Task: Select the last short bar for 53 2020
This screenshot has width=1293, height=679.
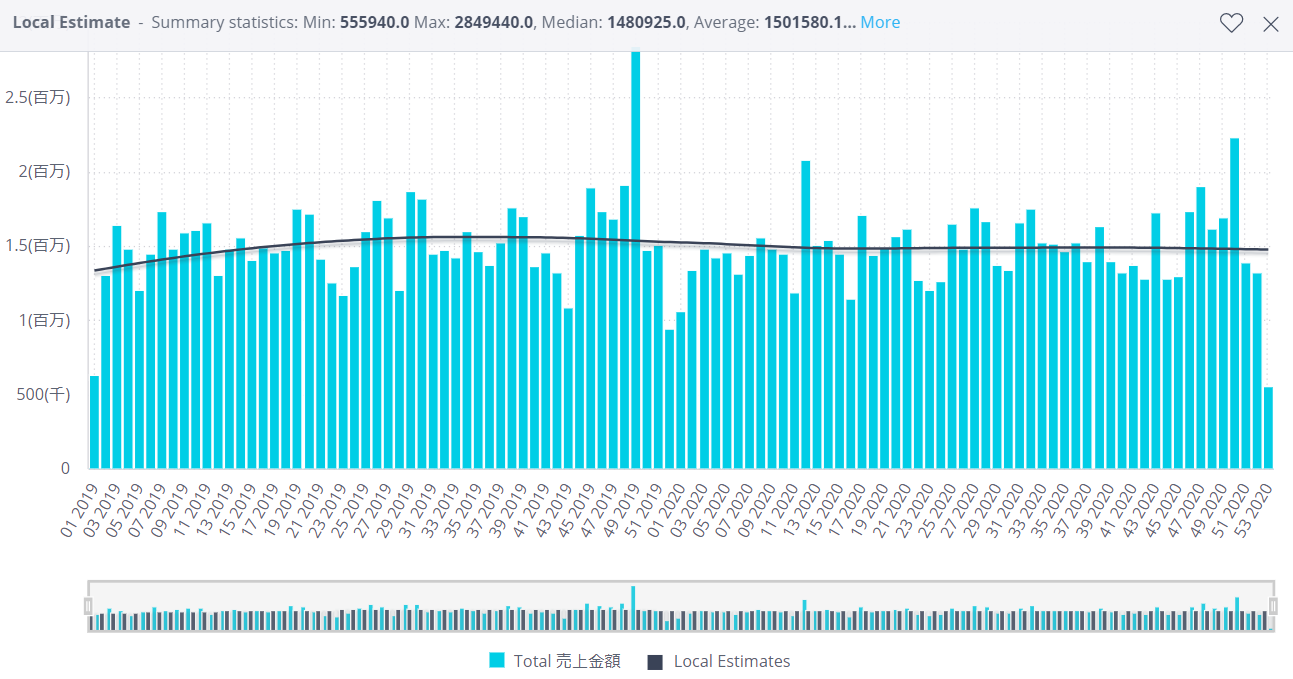Action: (1268, 428)
